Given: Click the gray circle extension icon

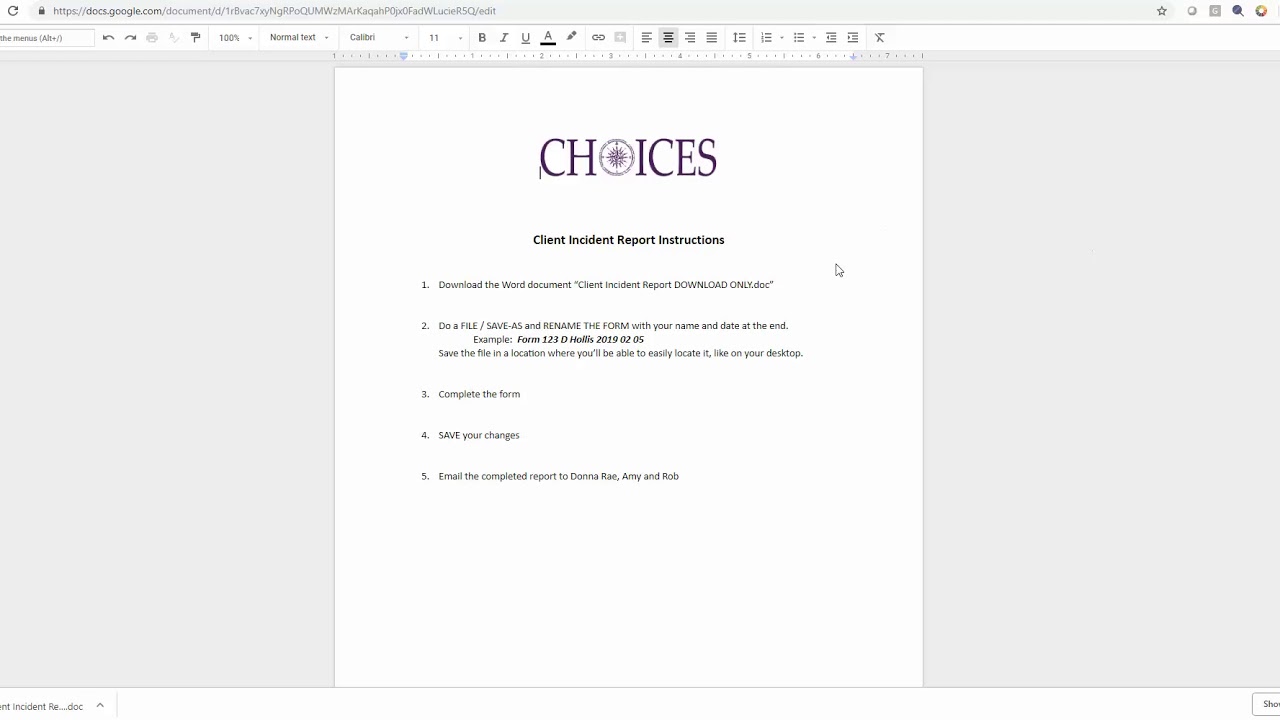Looking at the screenshot, I should (x=1192, y=11).
